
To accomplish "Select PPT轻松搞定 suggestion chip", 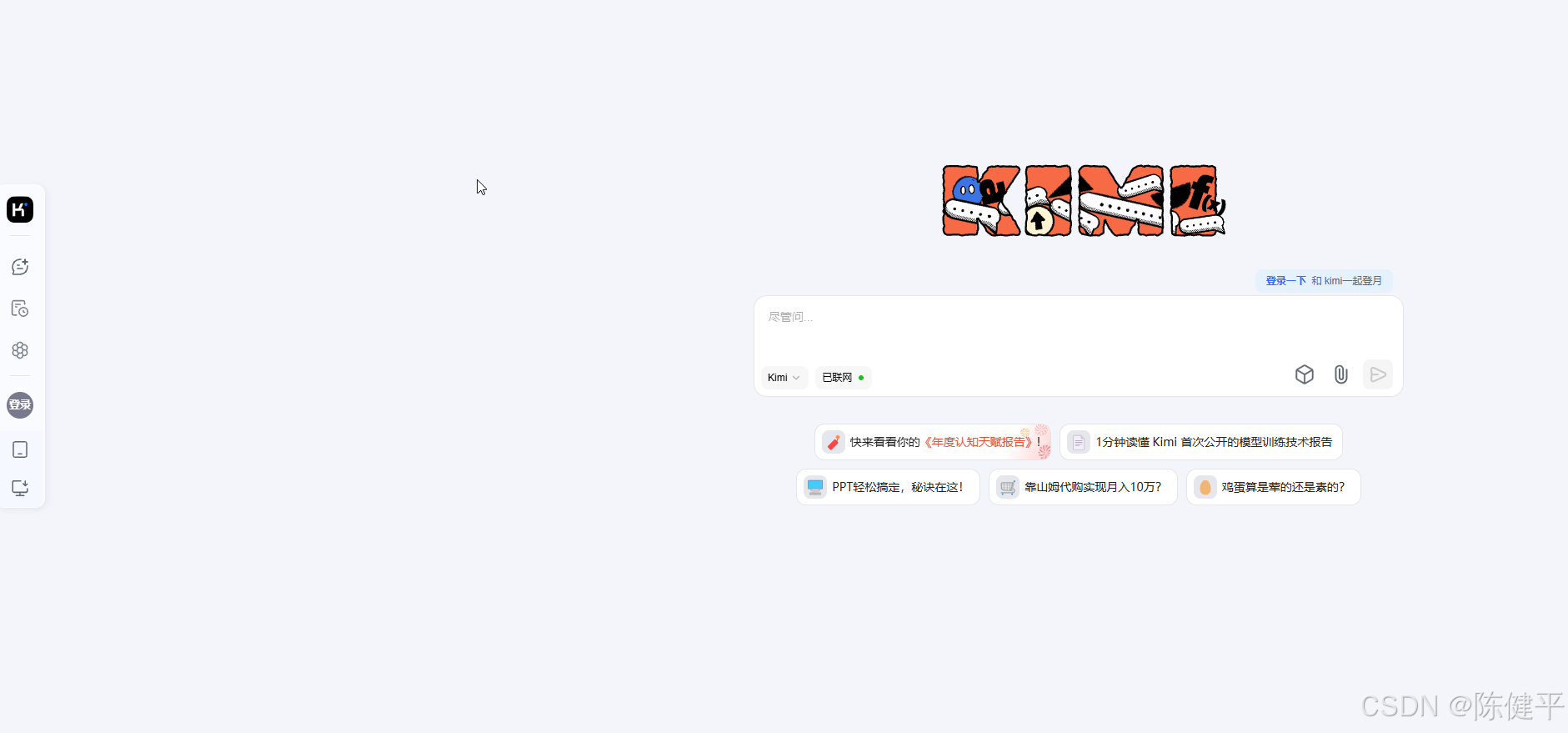I will click(x=888, y=487).
